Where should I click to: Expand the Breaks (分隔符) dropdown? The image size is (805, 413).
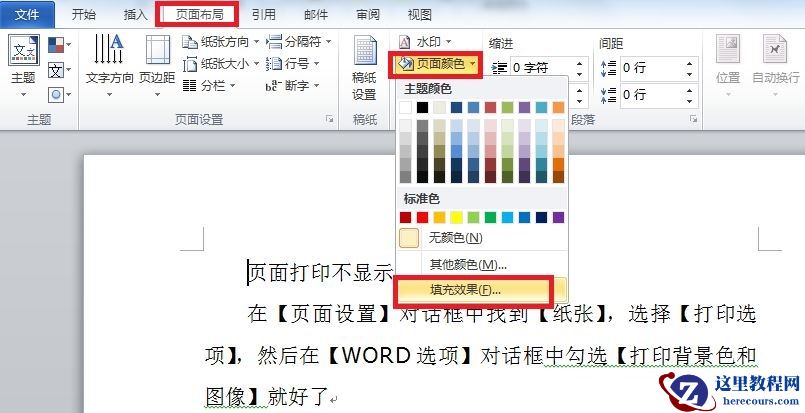[x=300, y=42]
